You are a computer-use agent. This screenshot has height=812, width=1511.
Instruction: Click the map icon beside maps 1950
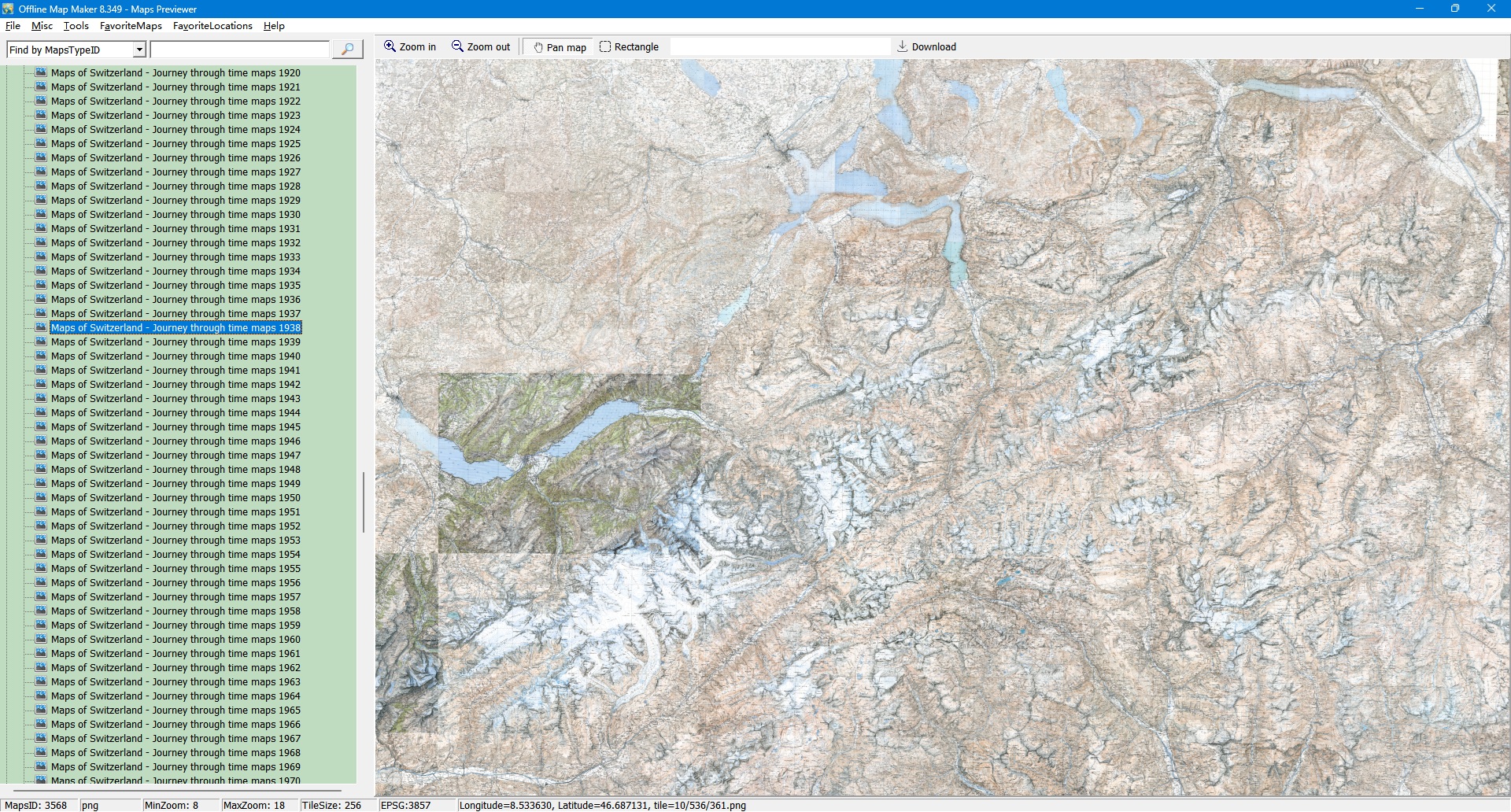coord(41,497)
